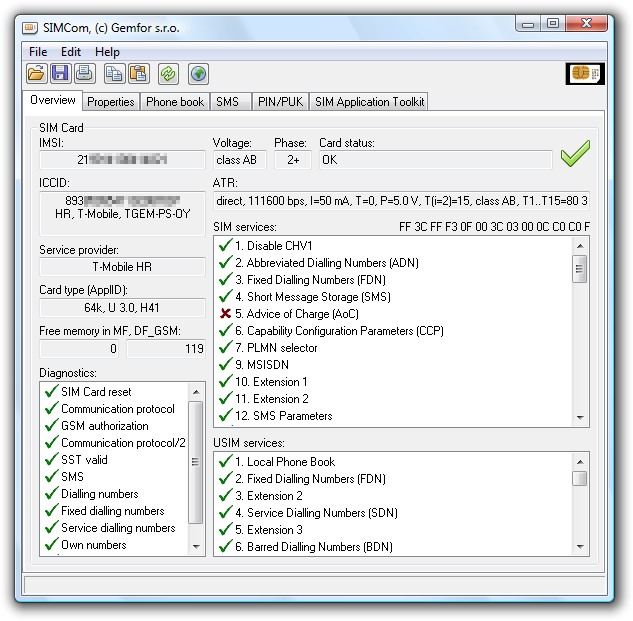Click the checkmark beside Disable CHV1
The height and width of the screenshot is (621, 633).
coord(225,246)
